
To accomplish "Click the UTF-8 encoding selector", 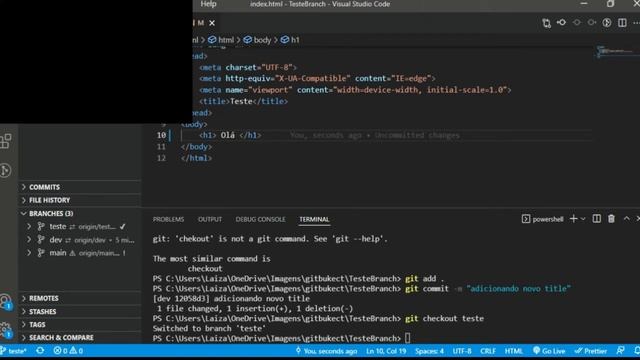I will point(462,351).
